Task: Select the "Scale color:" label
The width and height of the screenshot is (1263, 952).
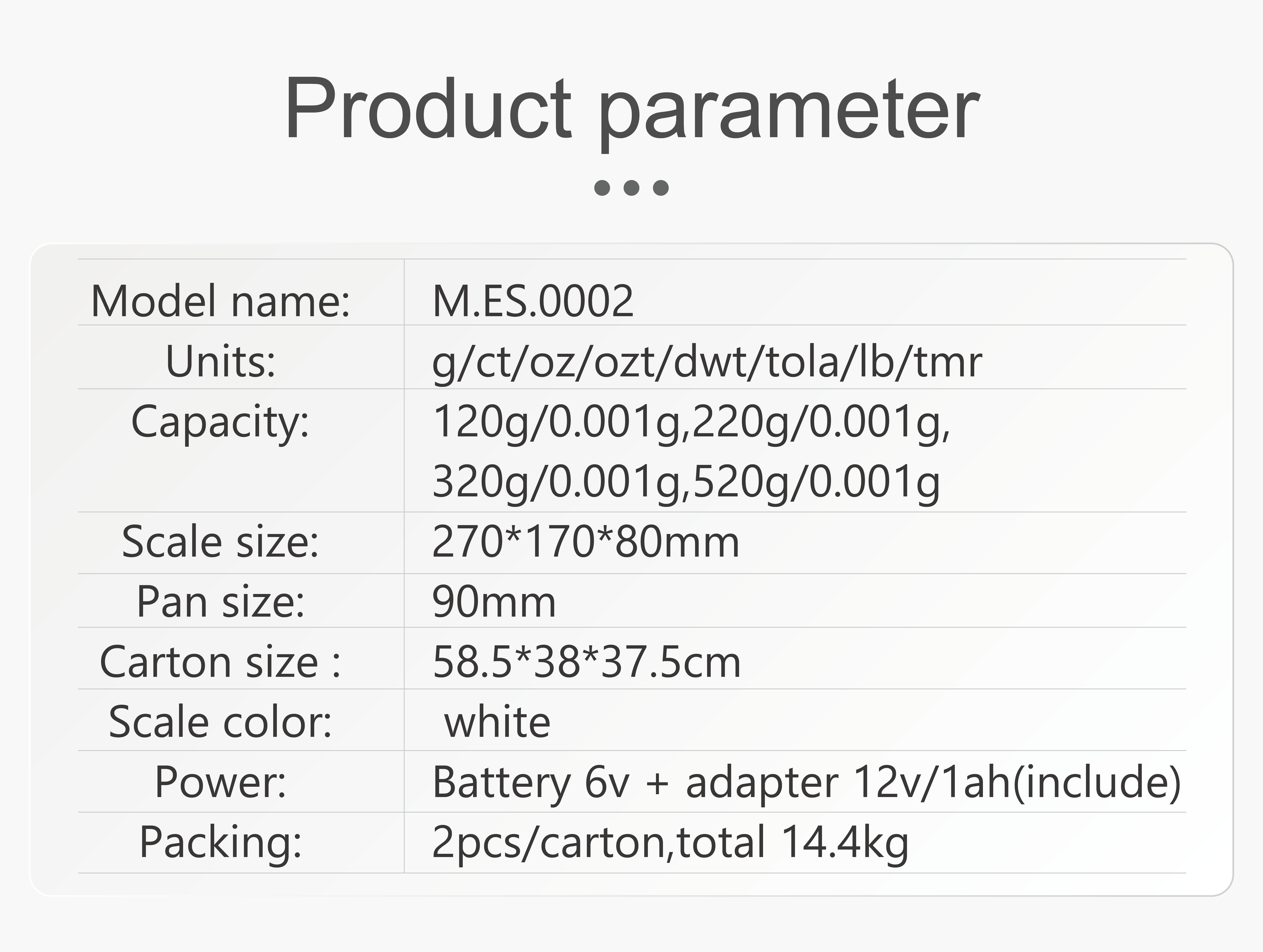Action: pyautogui.click(x=220, y=722)
